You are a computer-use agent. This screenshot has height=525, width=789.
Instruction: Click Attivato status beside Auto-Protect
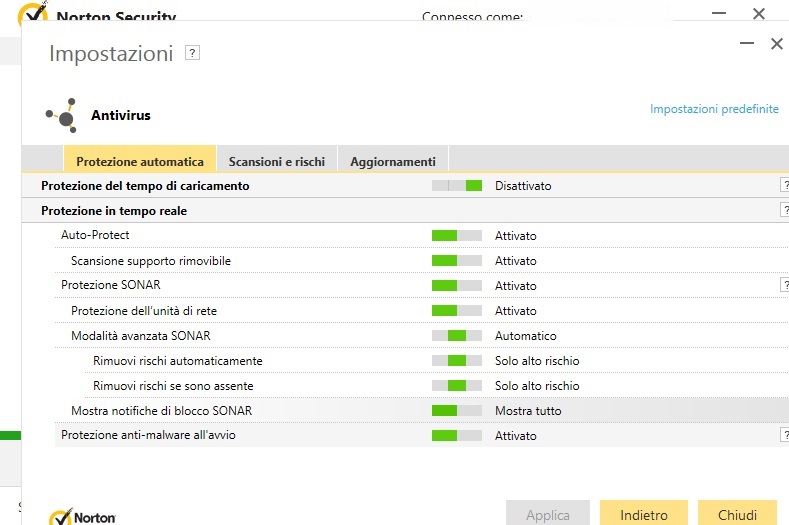(x=516, y=236)
